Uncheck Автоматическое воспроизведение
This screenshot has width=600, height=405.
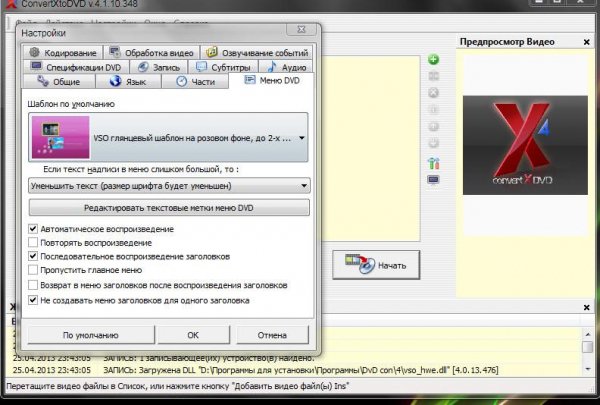coord(33,229)
